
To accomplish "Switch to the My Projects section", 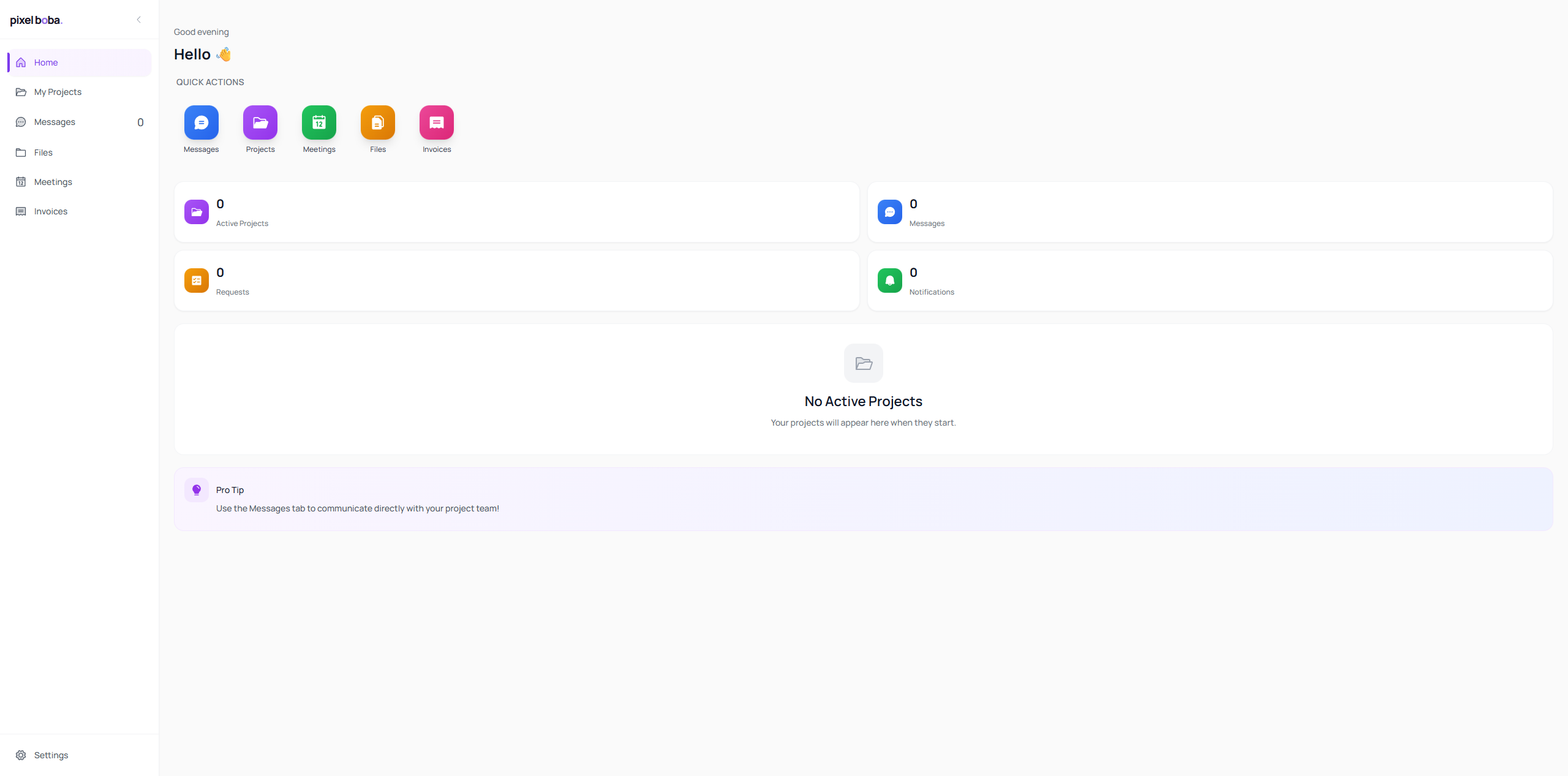I will (x=58, y=92).
